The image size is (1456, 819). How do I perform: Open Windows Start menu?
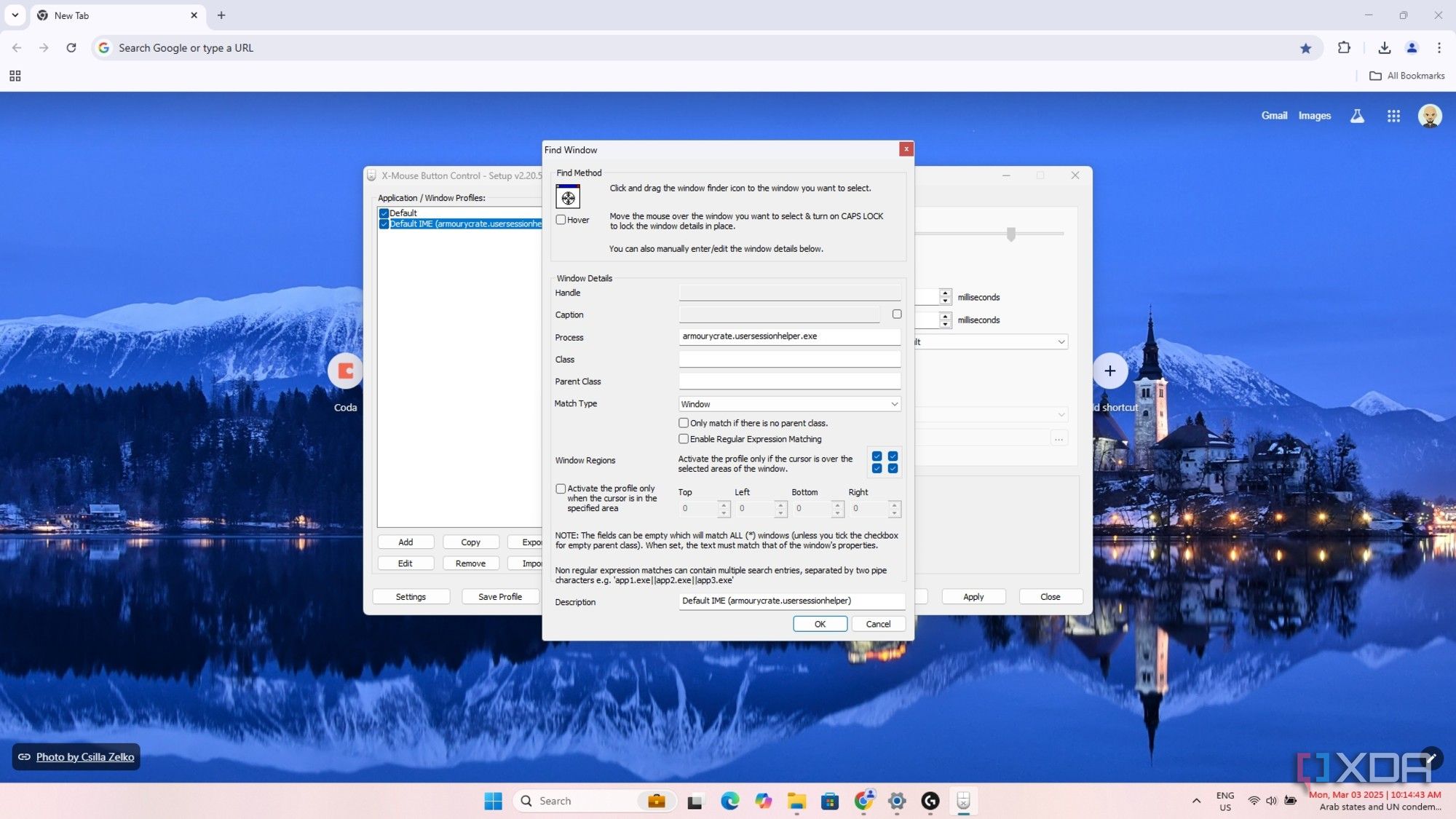tap(493, 801)
